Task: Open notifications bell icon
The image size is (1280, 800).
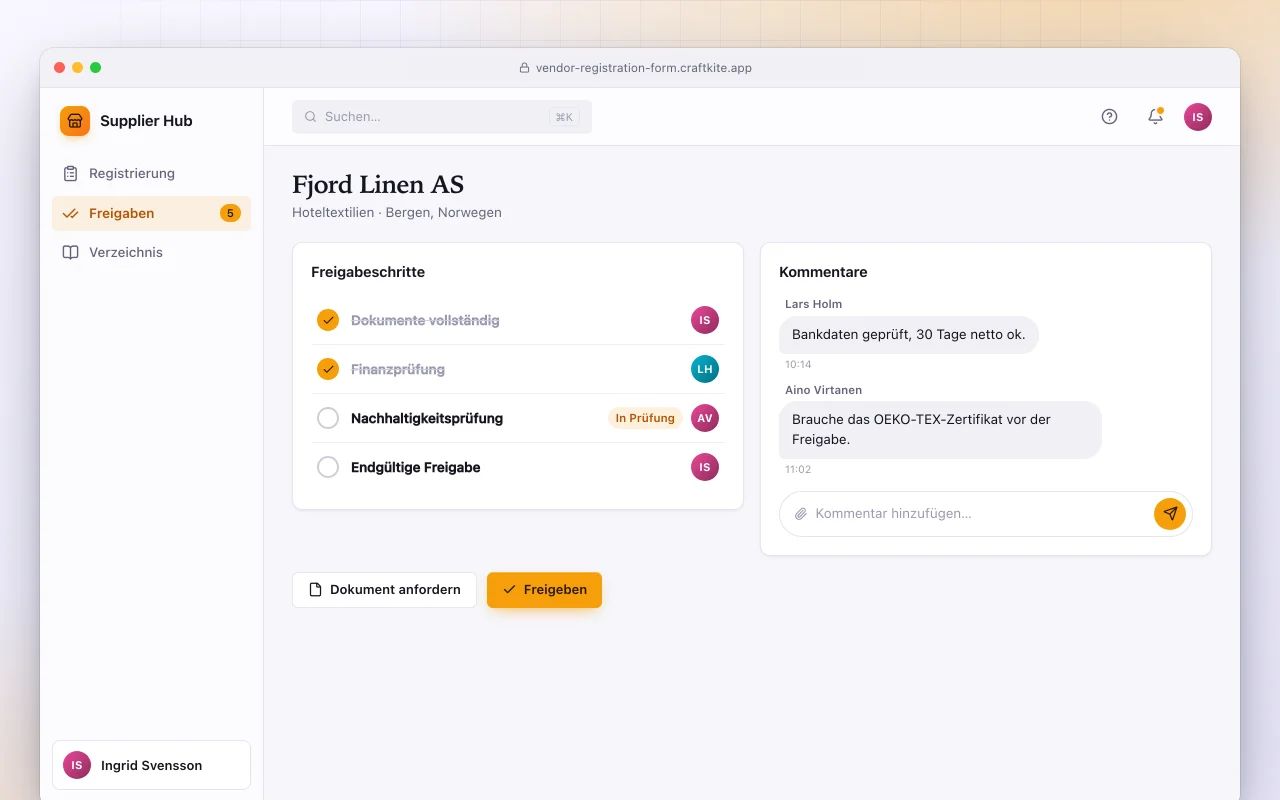Action: pyautogui.click(x=1155, y=117)
